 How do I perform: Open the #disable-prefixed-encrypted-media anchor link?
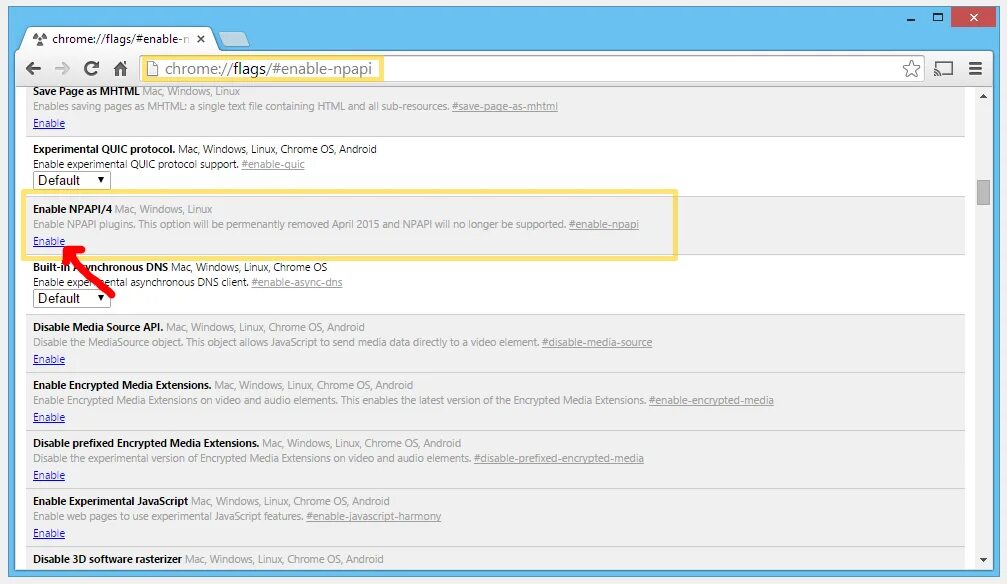tap(559, 458)
